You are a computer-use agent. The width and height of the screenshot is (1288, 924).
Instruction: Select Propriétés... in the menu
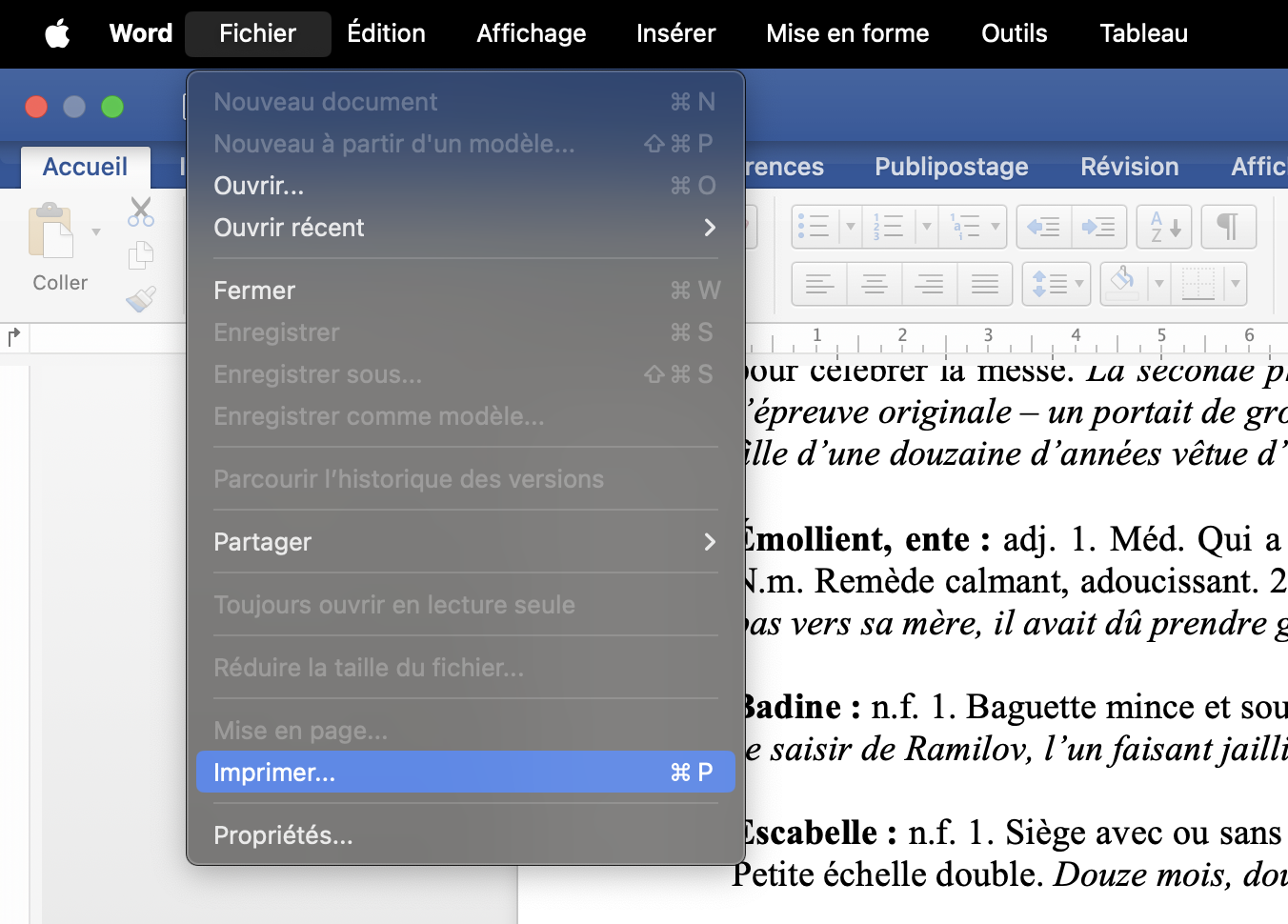(283, 835)
